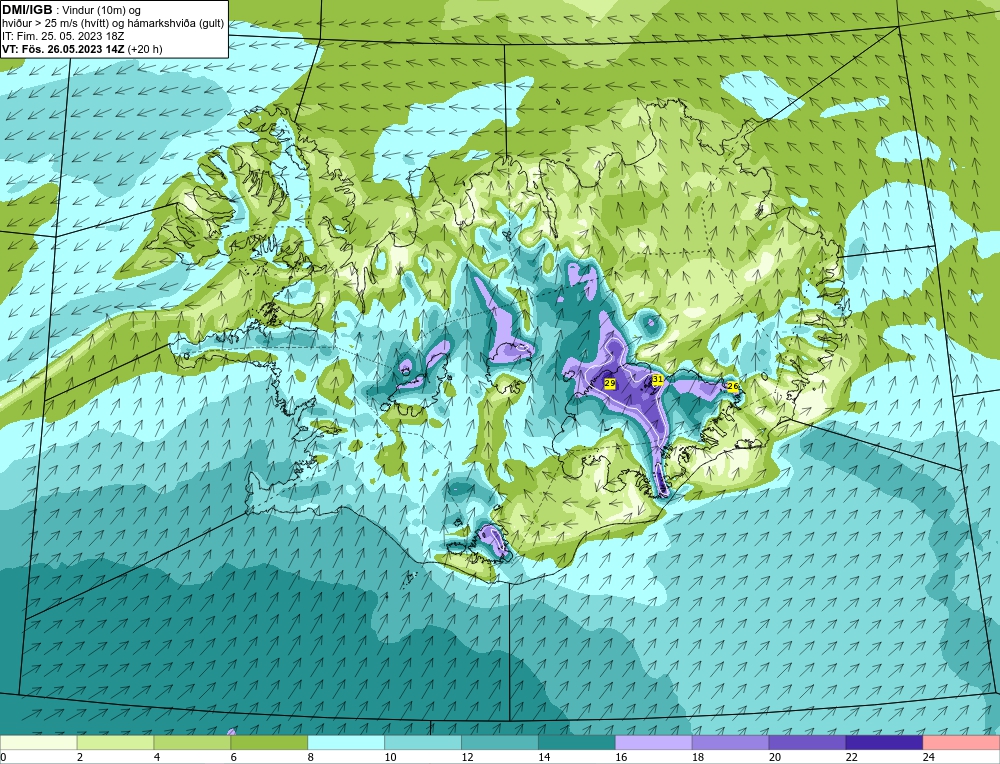Pick the cyan 10–12 scale swatch

(423, 742)
